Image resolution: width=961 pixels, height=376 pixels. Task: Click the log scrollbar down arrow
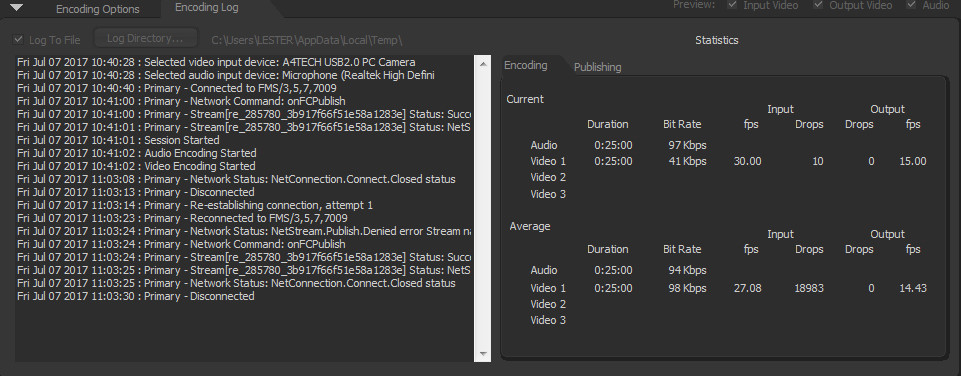(482, 354)
